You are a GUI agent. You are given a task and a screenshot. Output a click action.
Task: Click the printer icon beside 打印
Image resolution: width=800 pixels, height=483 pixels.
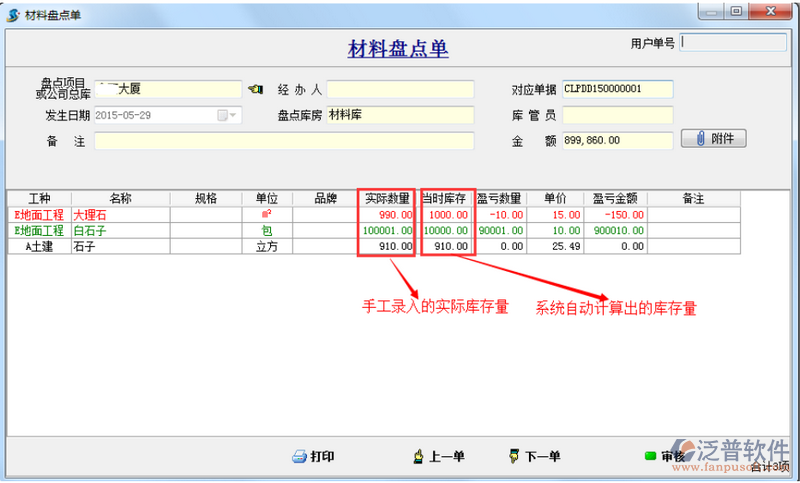(298, 456)
